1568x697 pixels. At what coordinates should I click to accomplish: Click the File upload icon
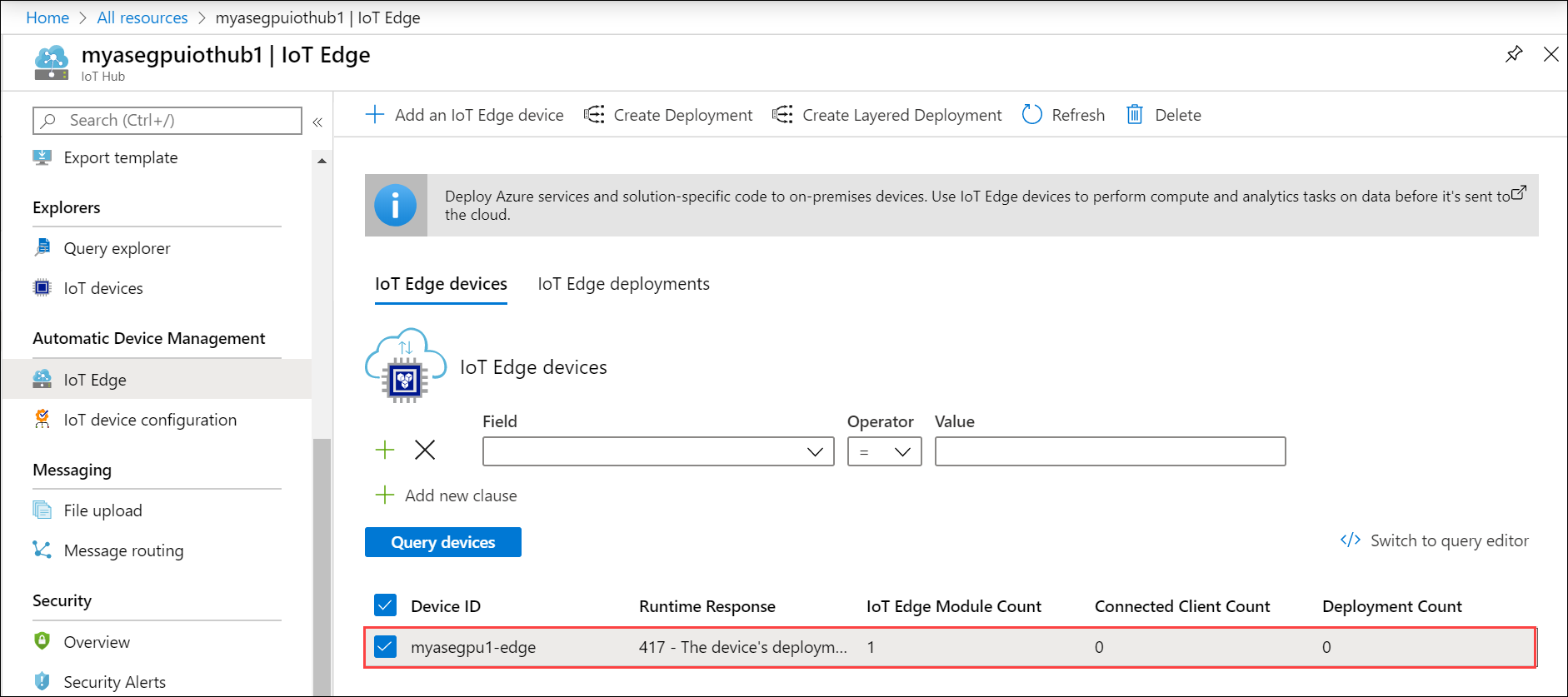click(42, 510)
